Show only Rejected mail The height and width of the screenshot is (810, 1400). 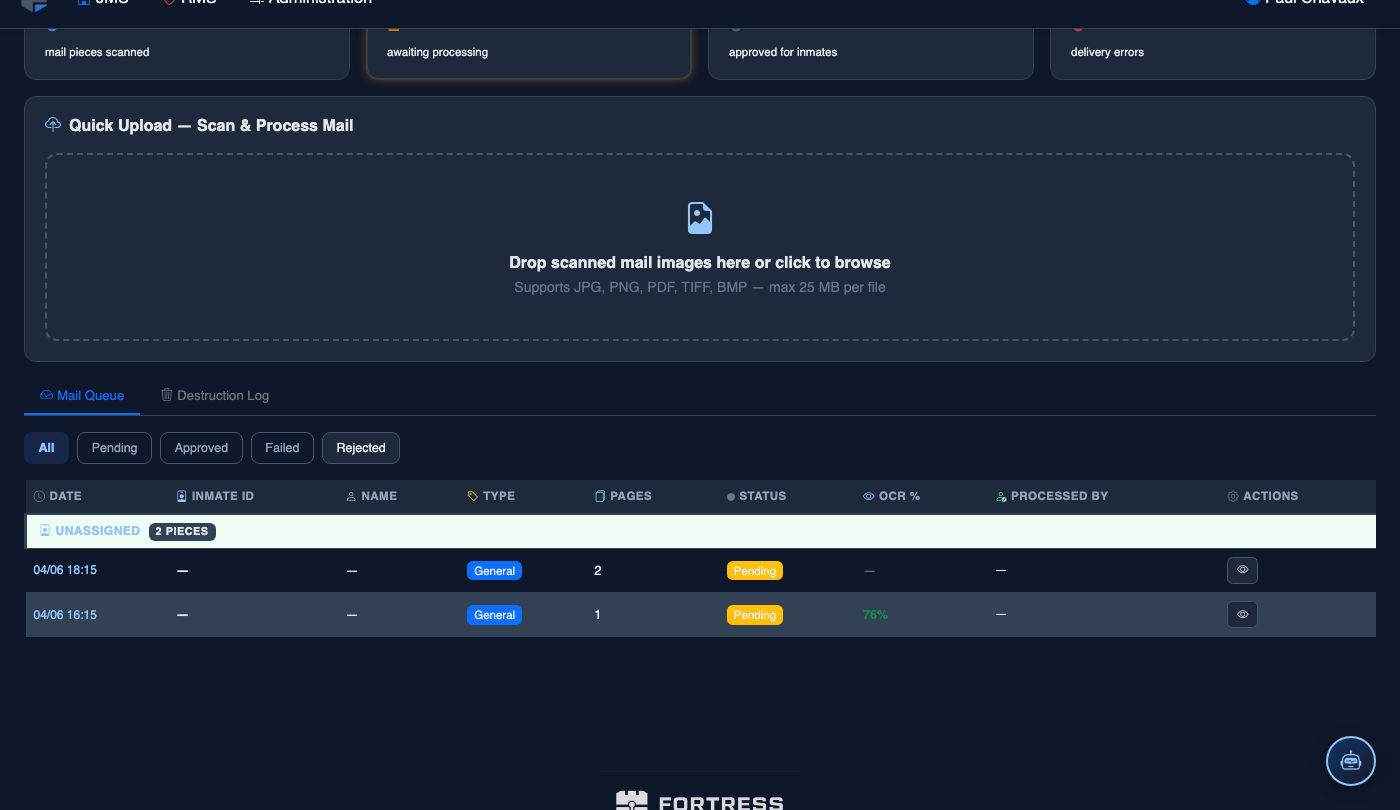[x=361, y=448]
